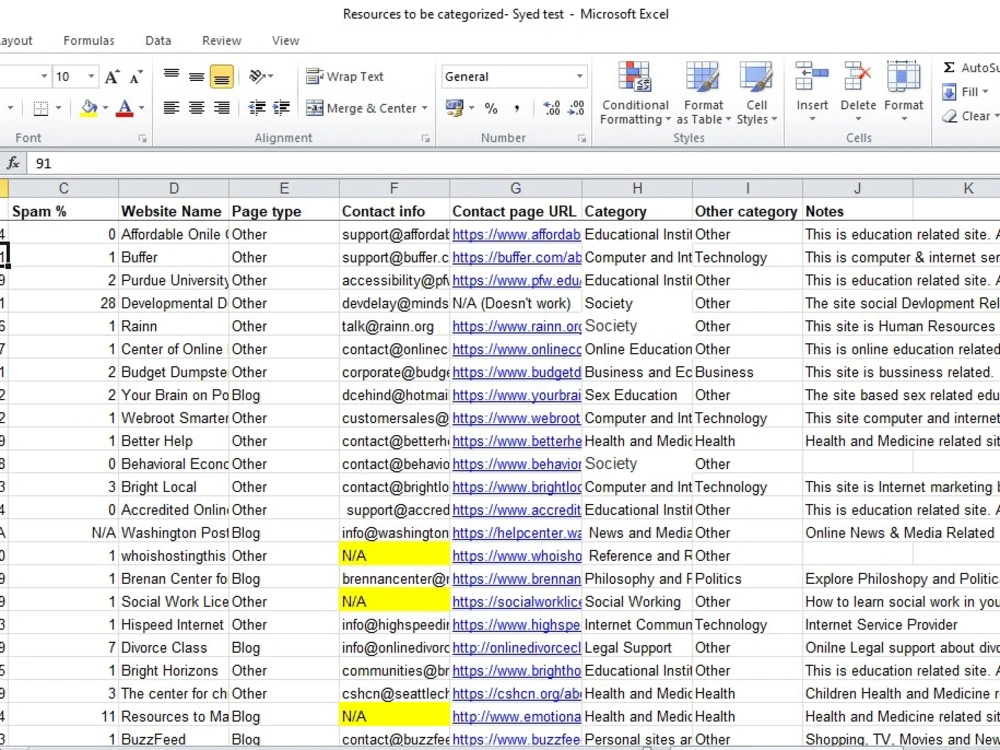Select column D header
Image resolution: width=1000 pixels, height=750 pixels.
click(173, 188)
